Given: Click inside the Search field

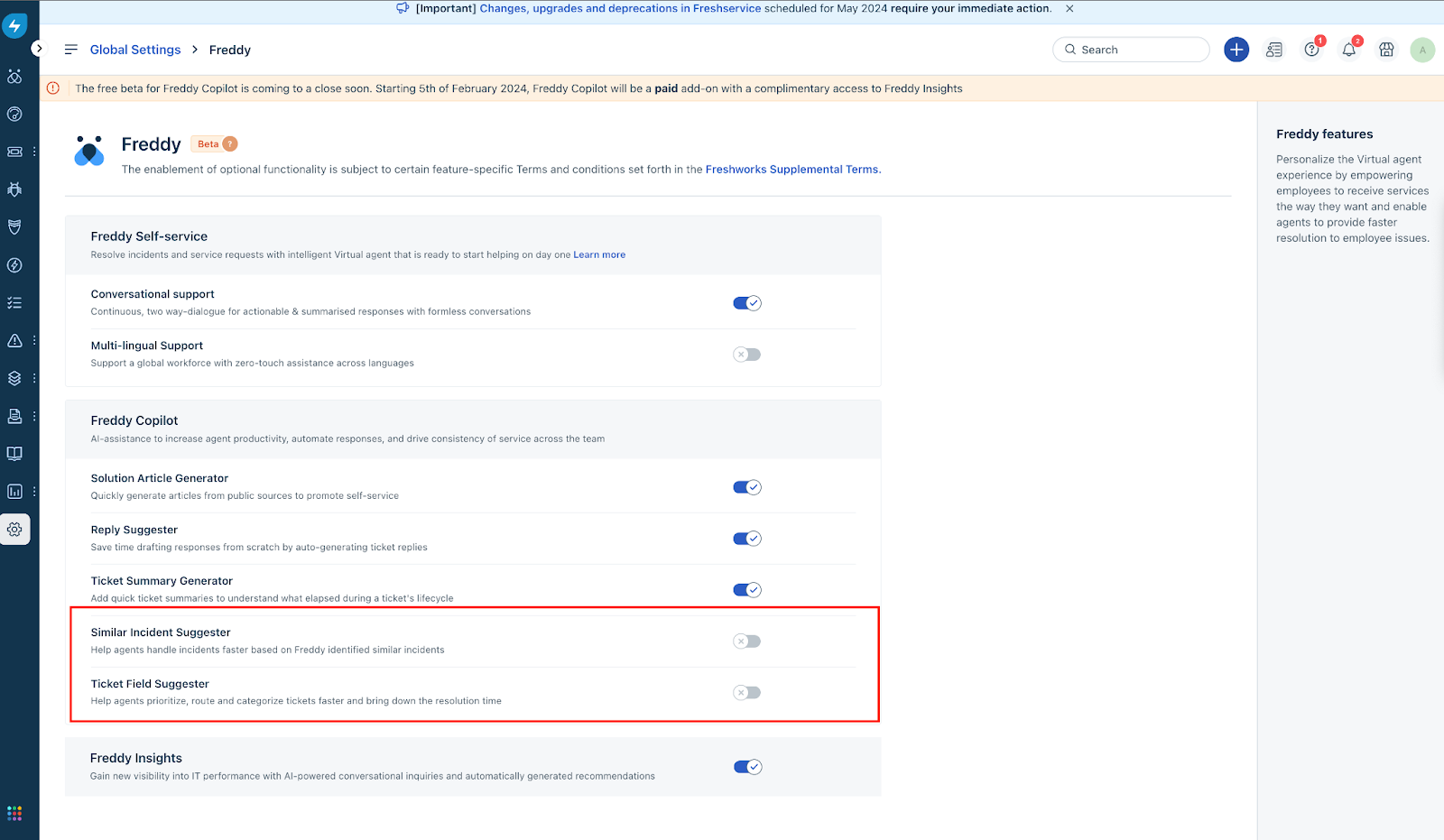Looking at the screenshot, I should coord(1131,50).
